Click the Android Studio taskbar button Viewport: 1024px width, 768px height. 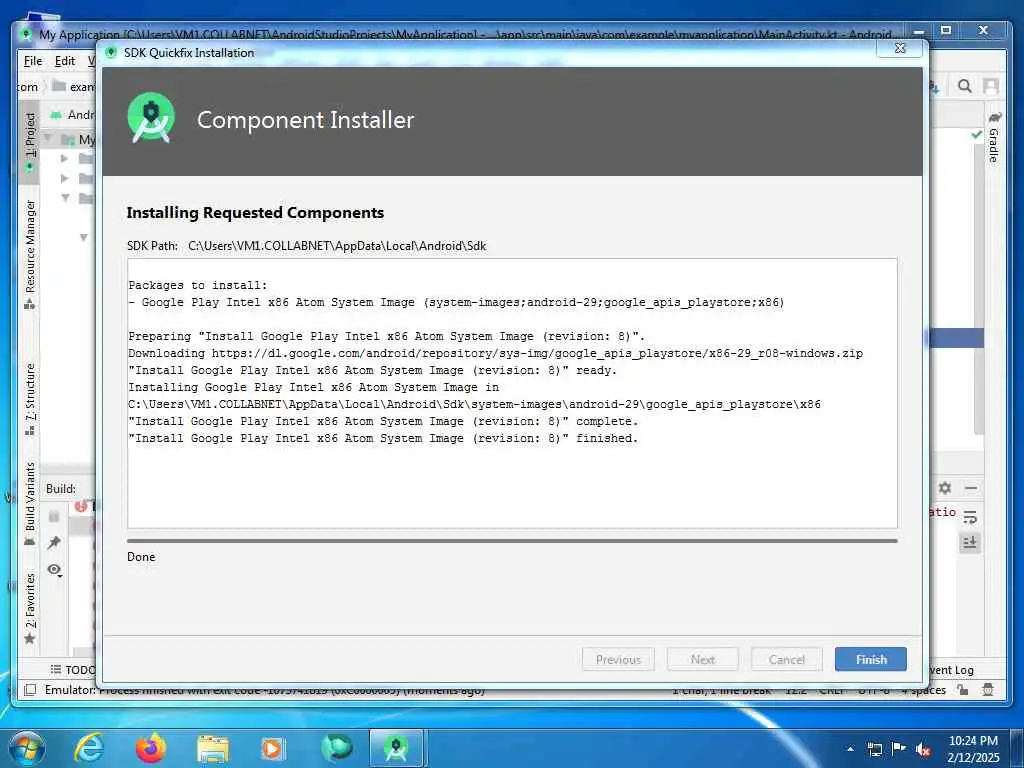(397, 748)
